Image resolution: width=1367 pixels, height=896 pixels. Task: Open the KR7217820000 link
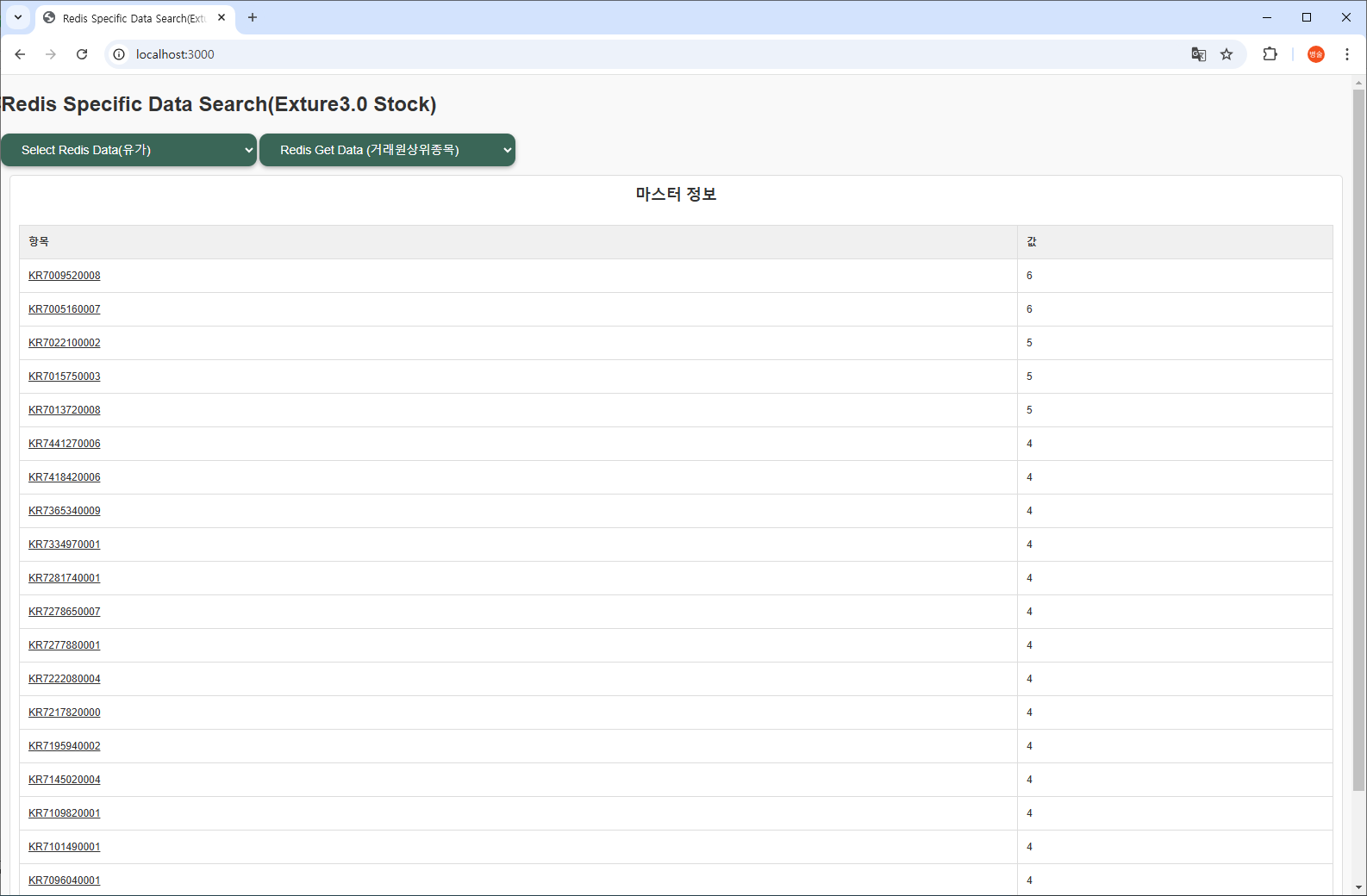[x=65, y=712]
